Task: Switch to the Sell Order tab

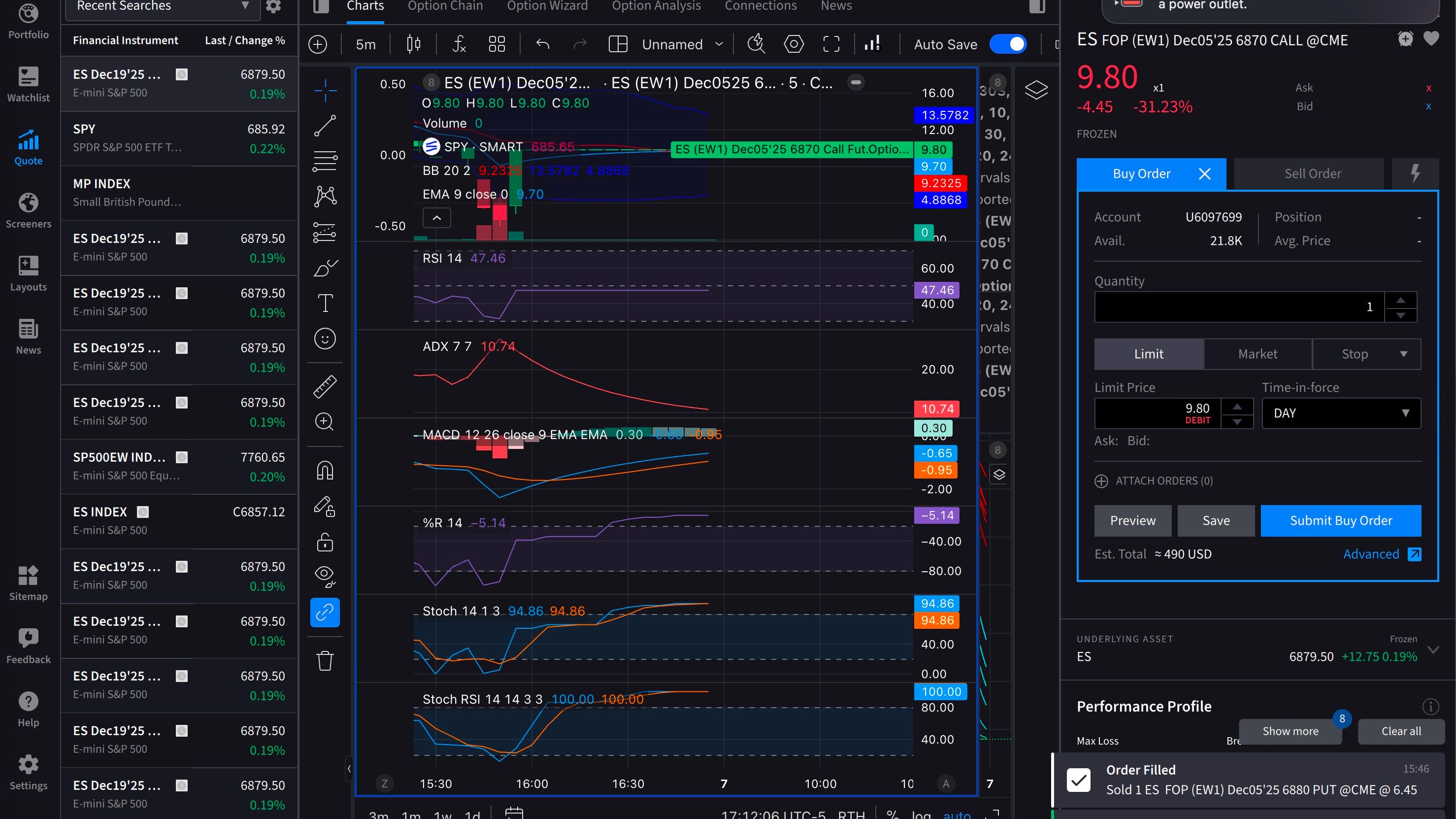Action: click(x=1313, y=173)
